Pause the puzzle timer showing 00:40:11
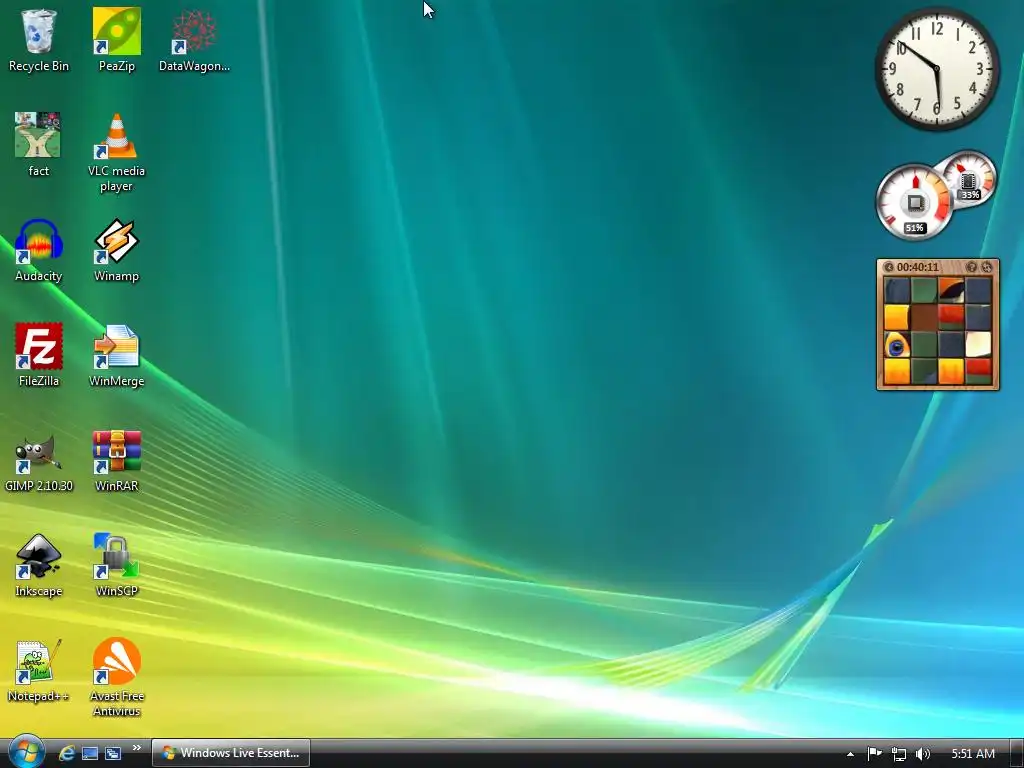This screenshot has width=1024, height=768. [x=918, y=267]
